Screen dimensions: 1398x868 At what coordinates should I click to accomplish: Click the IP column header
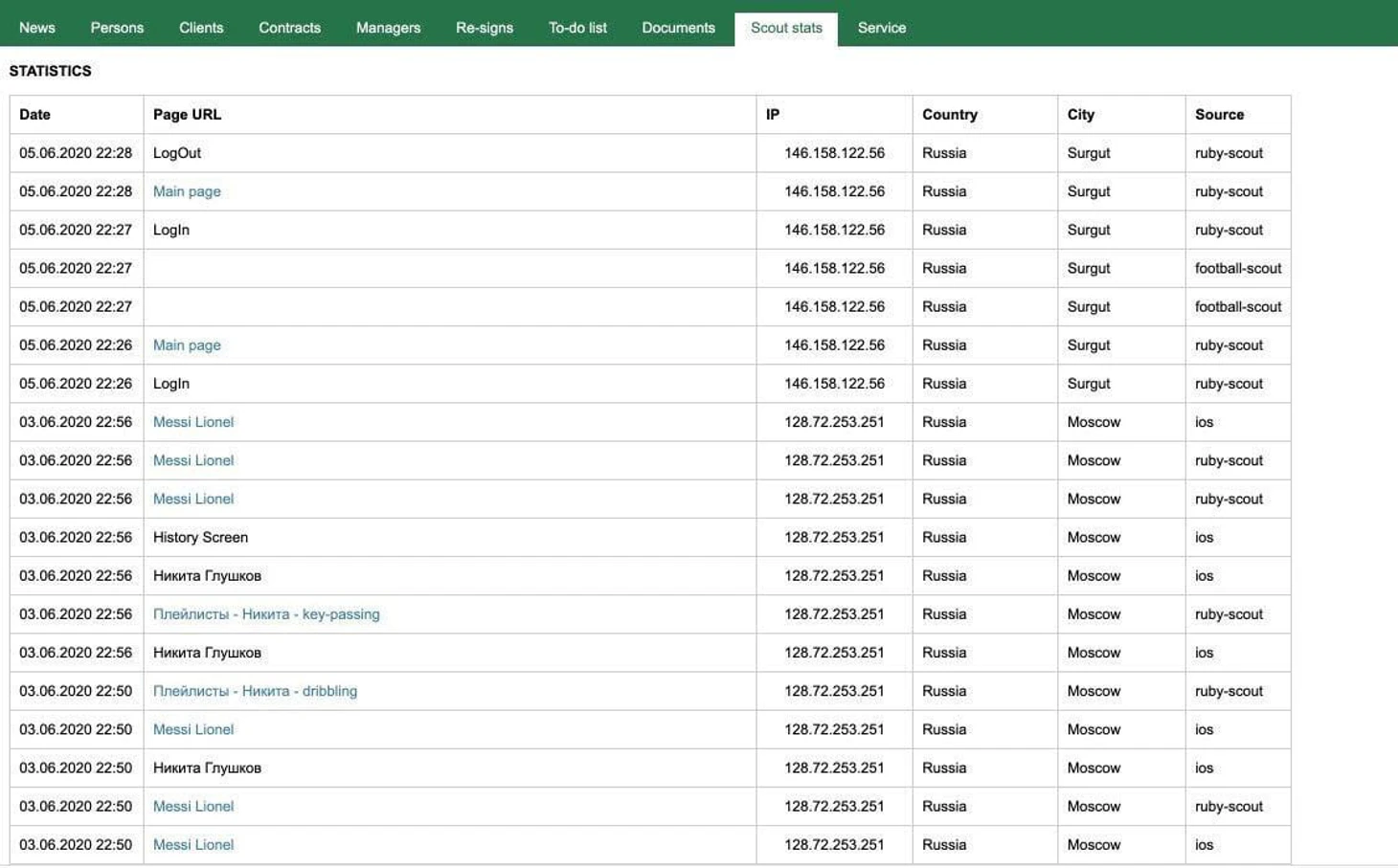(x=773, y=115)
